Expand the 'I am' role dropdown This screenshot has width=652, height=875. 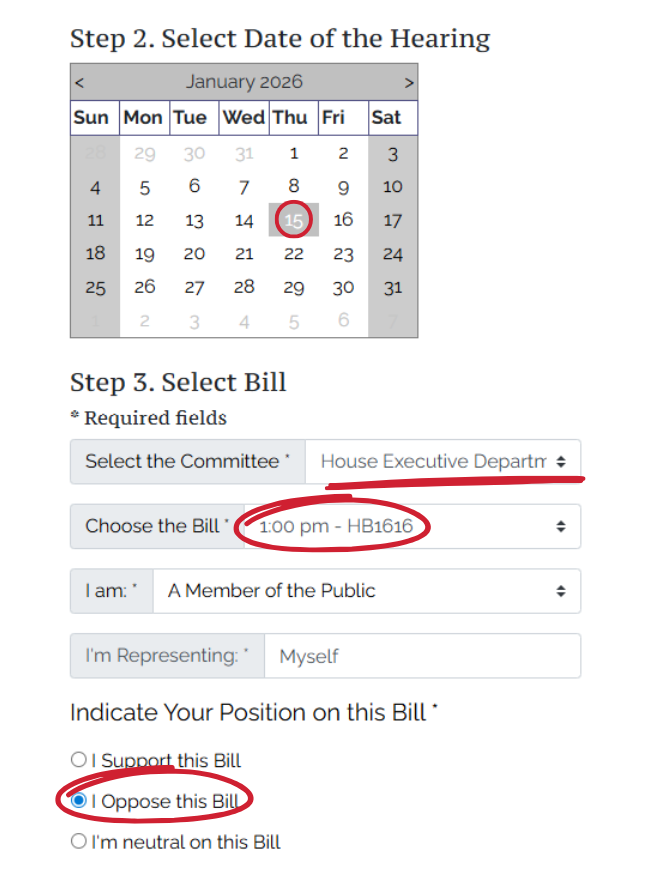pos(366,591)
